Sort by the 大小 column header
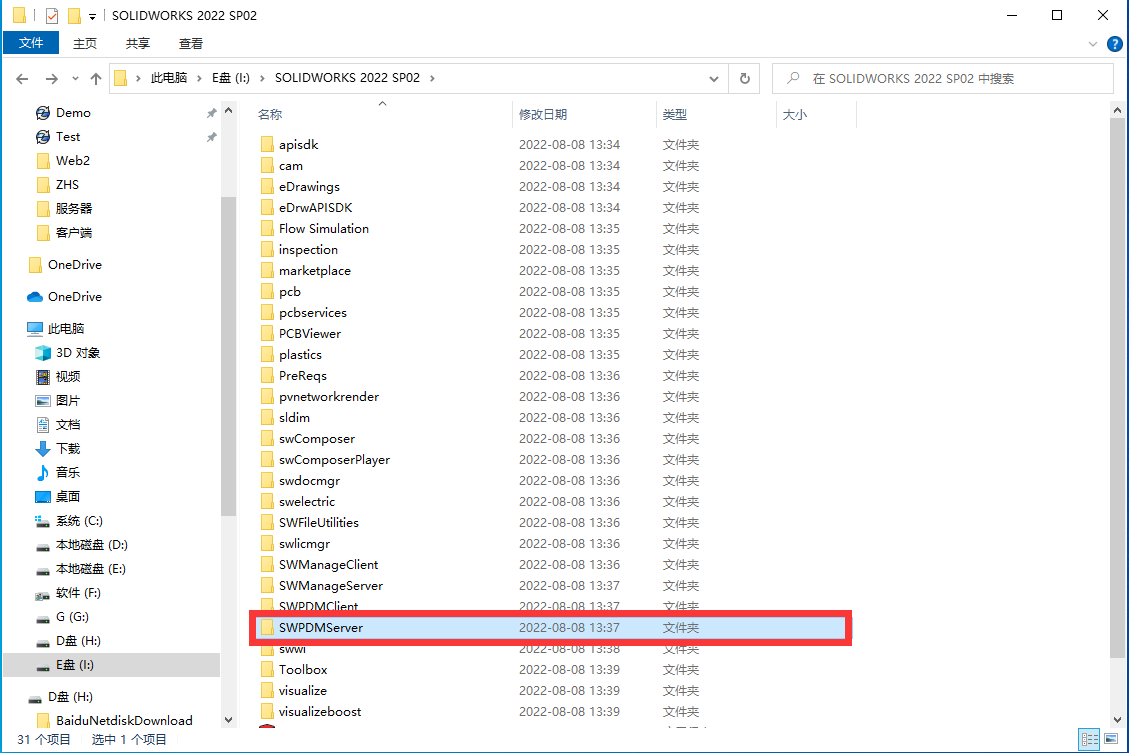The image size is (1129, 753). click(x=795, y=114)
